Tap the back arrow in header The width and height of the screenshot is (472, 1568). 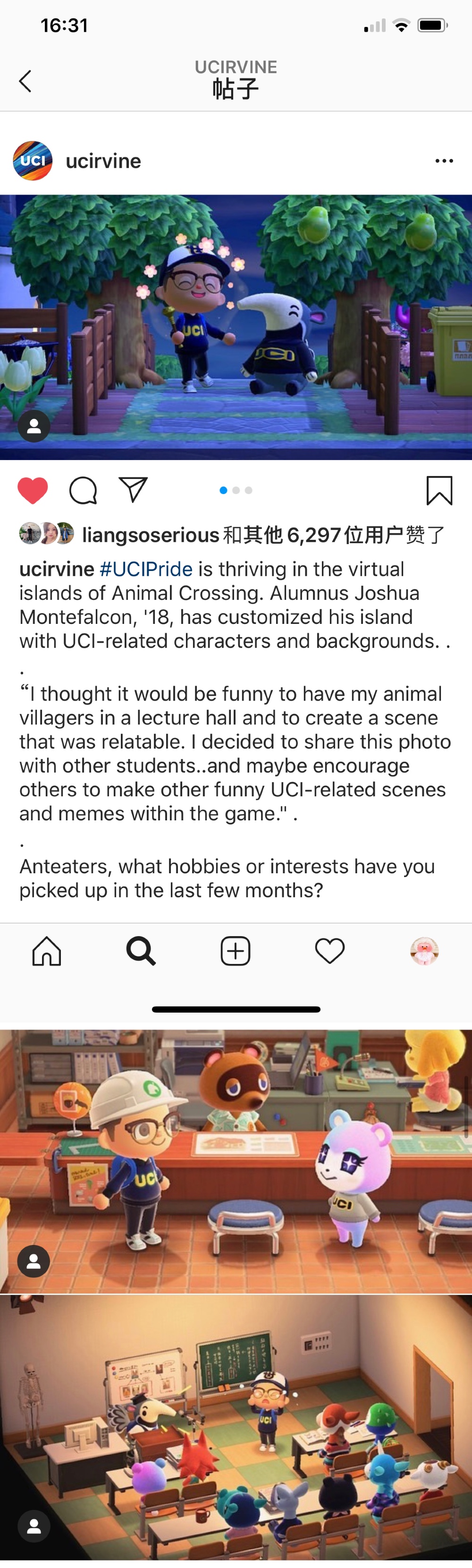25,81
